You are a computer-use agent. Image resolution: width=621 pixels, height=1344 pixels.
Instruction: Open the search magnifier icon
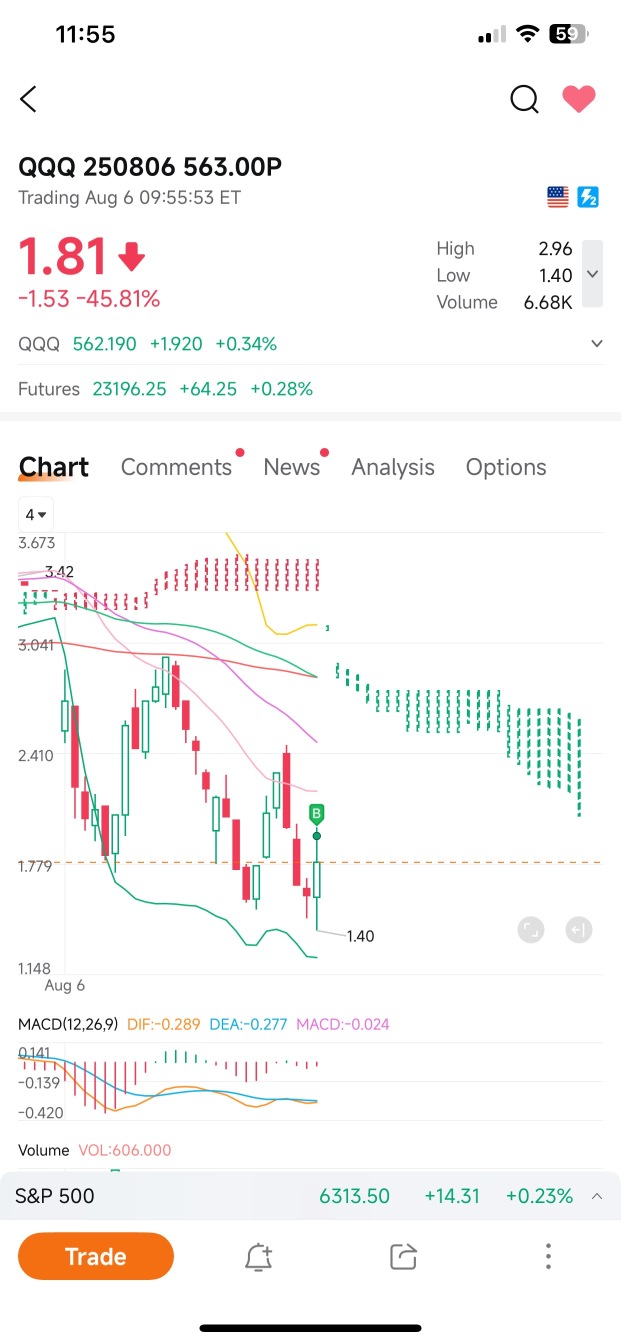pos(524,99)
